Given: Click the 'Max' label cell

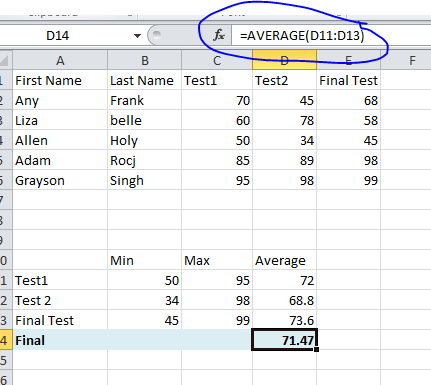Looking at the screenshot, I should (217, 260).
